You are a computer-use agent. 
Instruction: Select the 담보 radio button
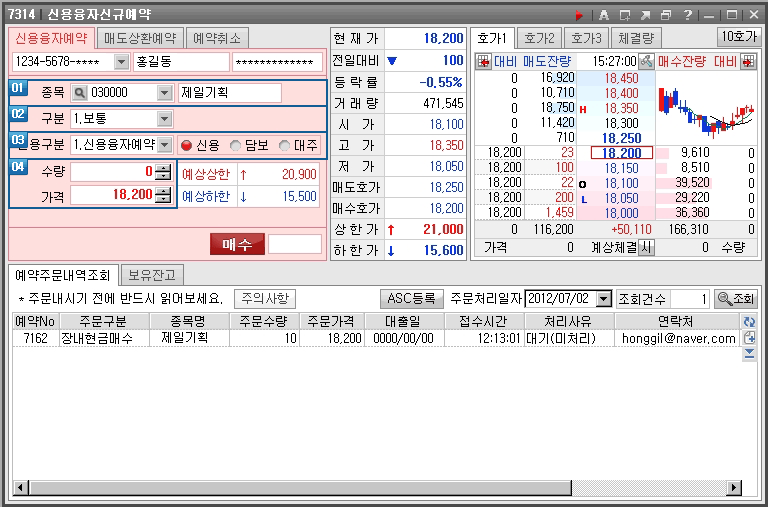tap(236, 145)
